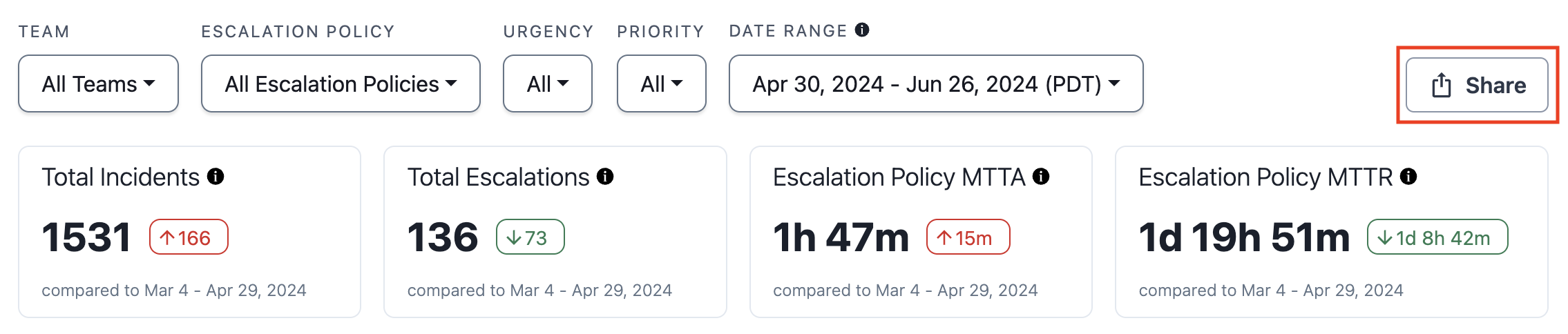Click the green 1d 8h 42m badge

[x=1437, y=237]
